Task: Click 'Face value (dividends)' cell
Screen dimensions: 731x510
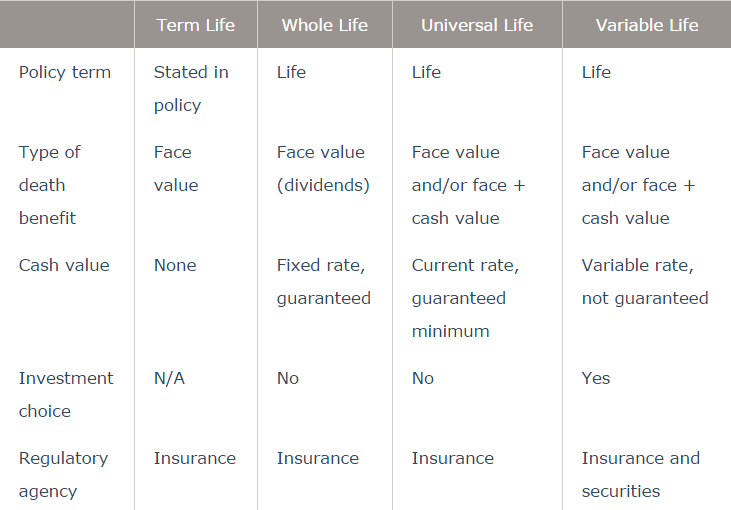Action: point(323,169)
